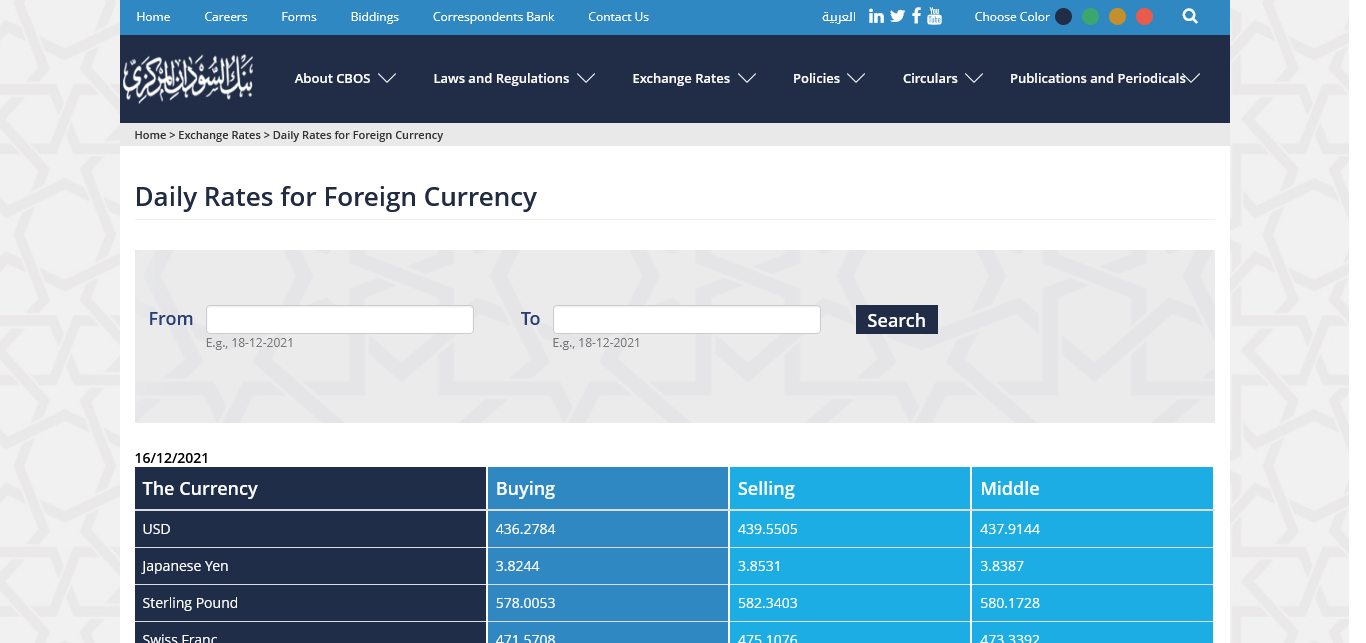Select the orange color theme
The width and height of the screenshot is (1366, 643).
[1118, 17]
